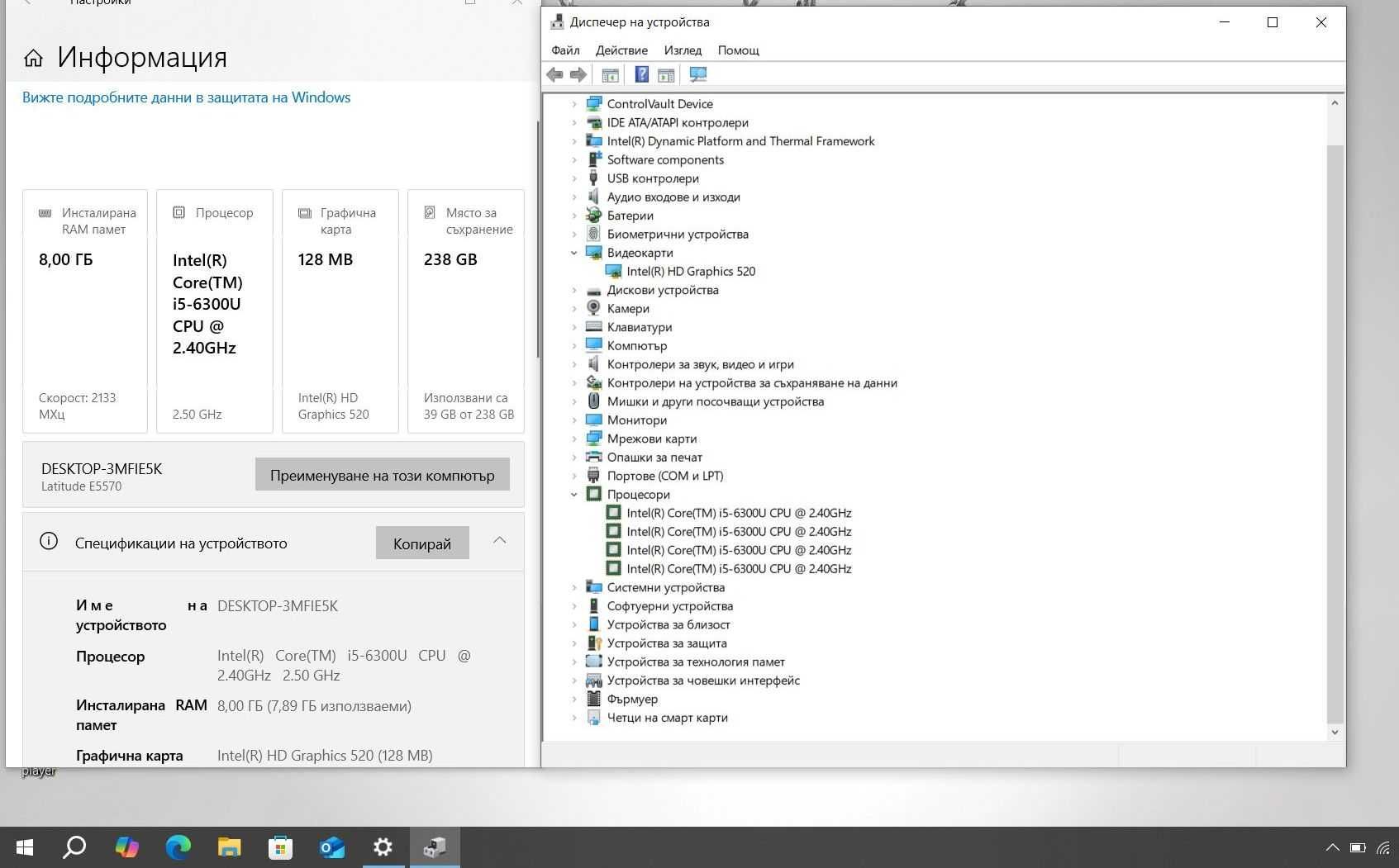Open the Действие menu
The height and width of the screenshot is (868, 1399).
[x=621, y=50]
